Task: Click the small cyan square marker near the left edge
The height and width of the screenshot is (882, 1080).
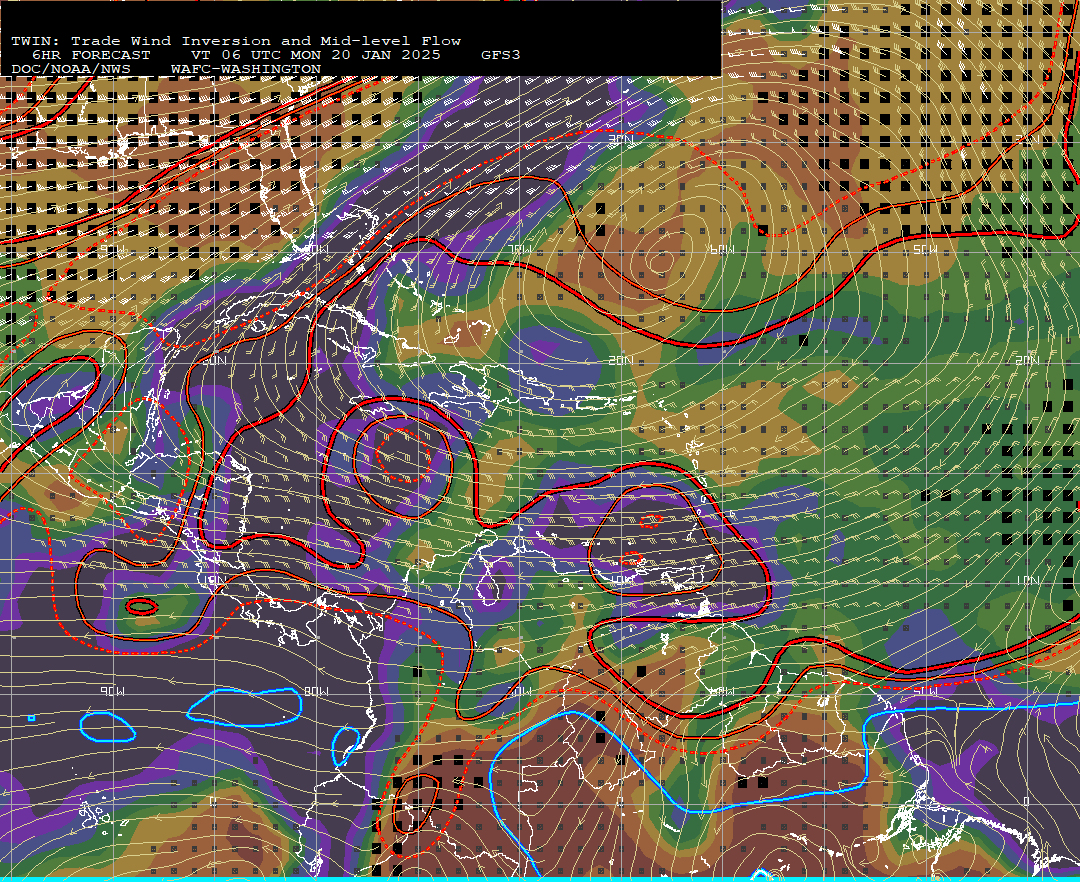Action: (32, 718)
